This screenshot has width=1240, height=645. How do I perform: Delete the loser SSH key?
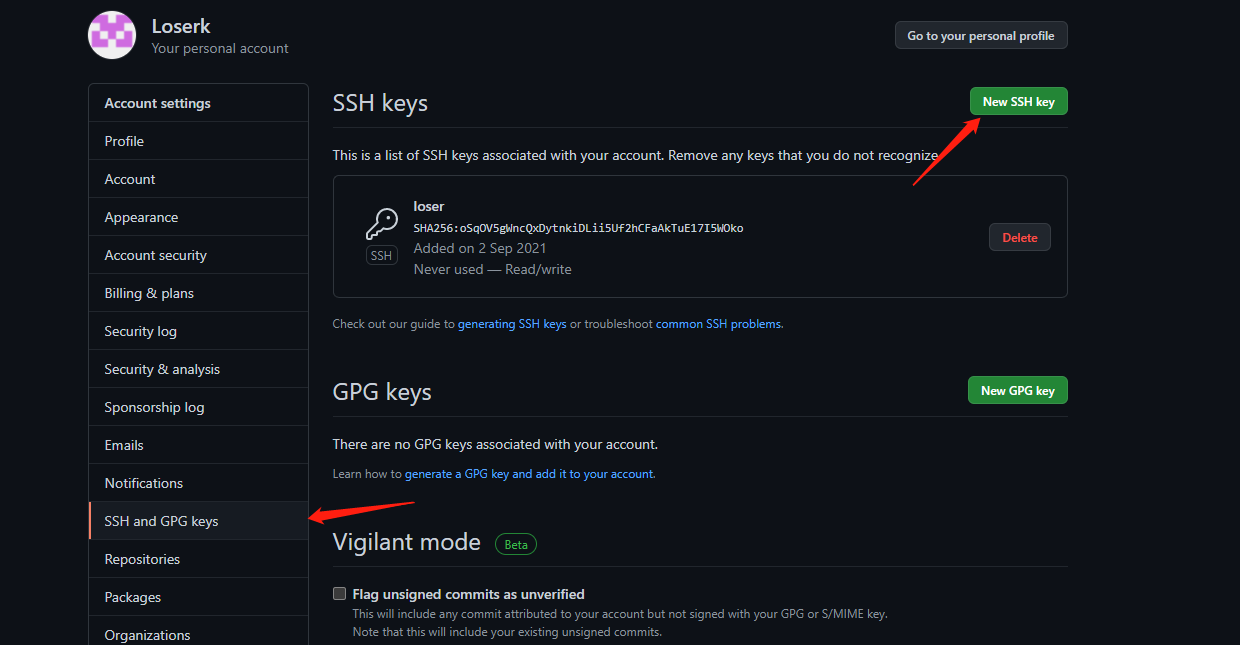(x=1019, y=238)
